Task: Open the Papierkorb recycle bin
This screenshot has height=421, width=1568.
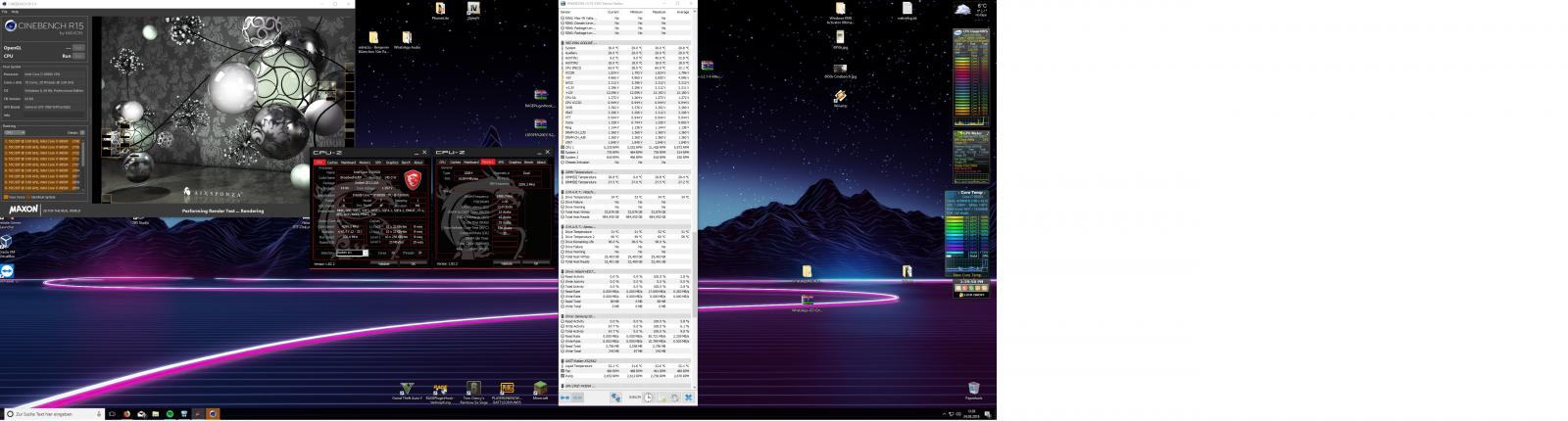Action: [x=973, y=390]
